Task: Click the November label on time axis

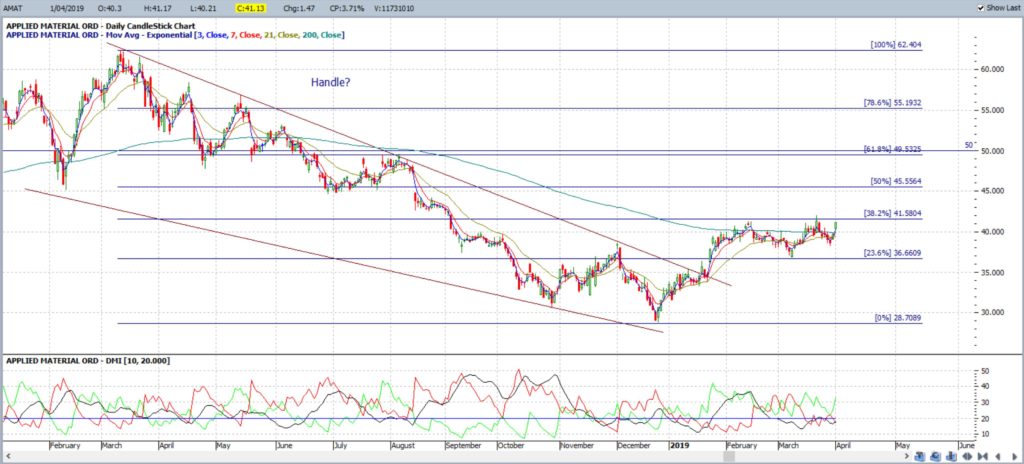Action: coord(578,445)
